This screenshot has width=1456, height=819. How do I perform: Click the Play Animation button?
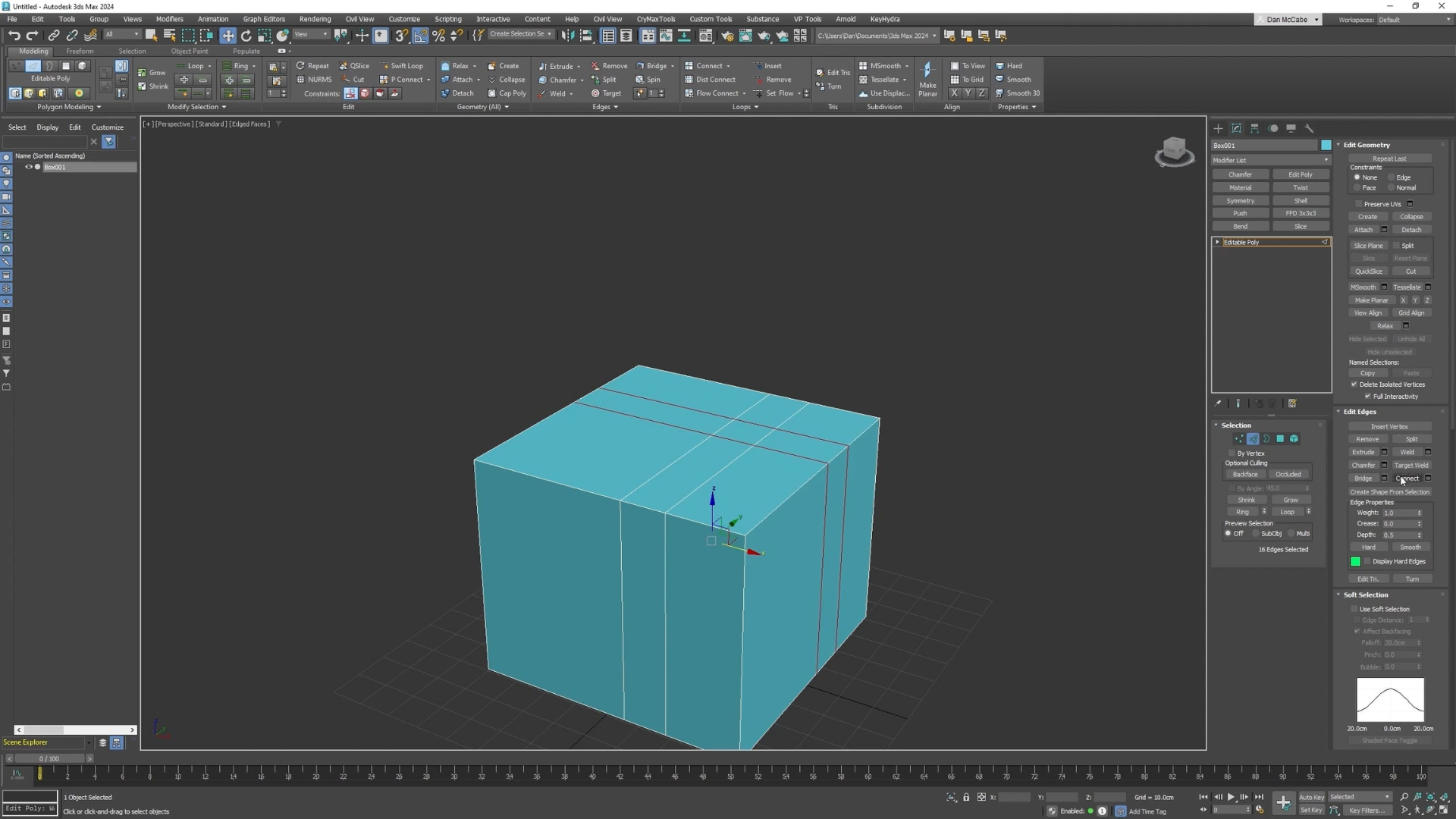(1231, 797)
